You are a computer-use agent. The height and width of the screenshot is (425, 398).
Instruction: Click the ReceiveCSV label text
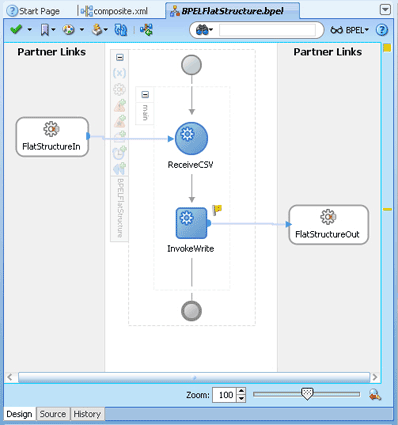[x=190, y=165]
